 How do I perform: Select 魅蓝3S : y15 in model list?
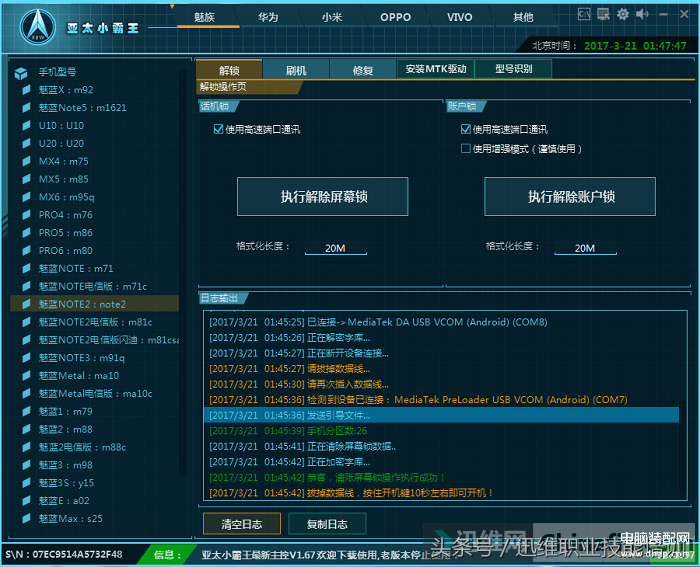click(95, 483)
